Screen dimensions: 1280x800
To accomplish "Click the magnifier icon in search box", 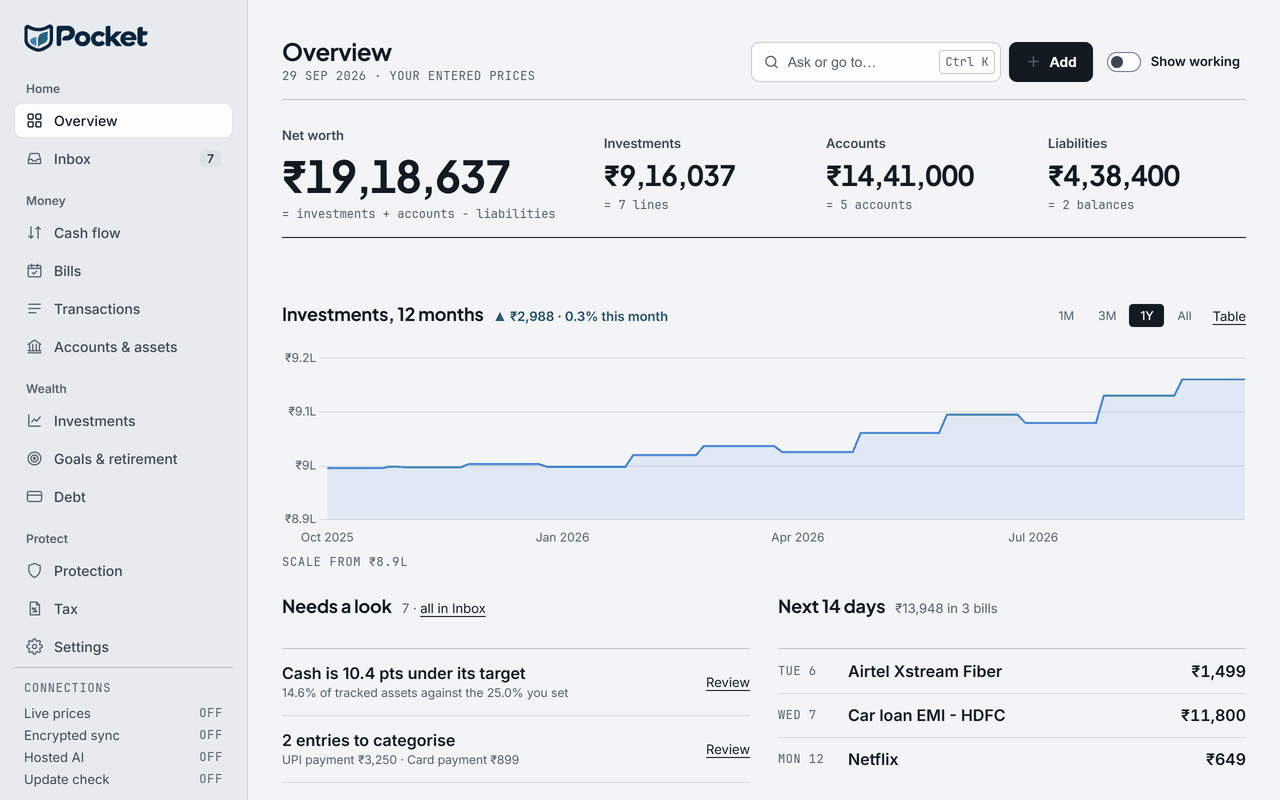I will click(x=771, y=62).
